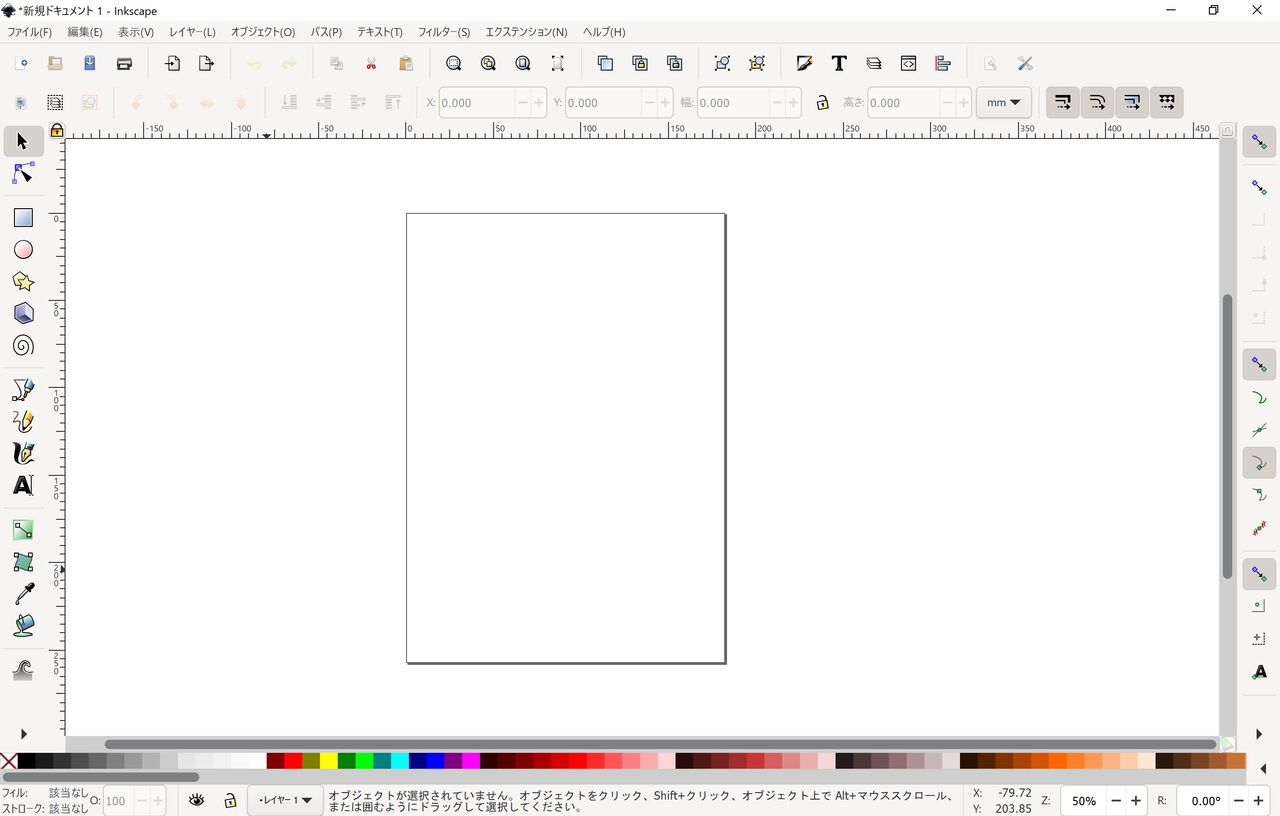Image resolution: width=1280 pixels, height=816 pixels.
Task: Click the Undo arrow button
Action: tap(254, 63)
